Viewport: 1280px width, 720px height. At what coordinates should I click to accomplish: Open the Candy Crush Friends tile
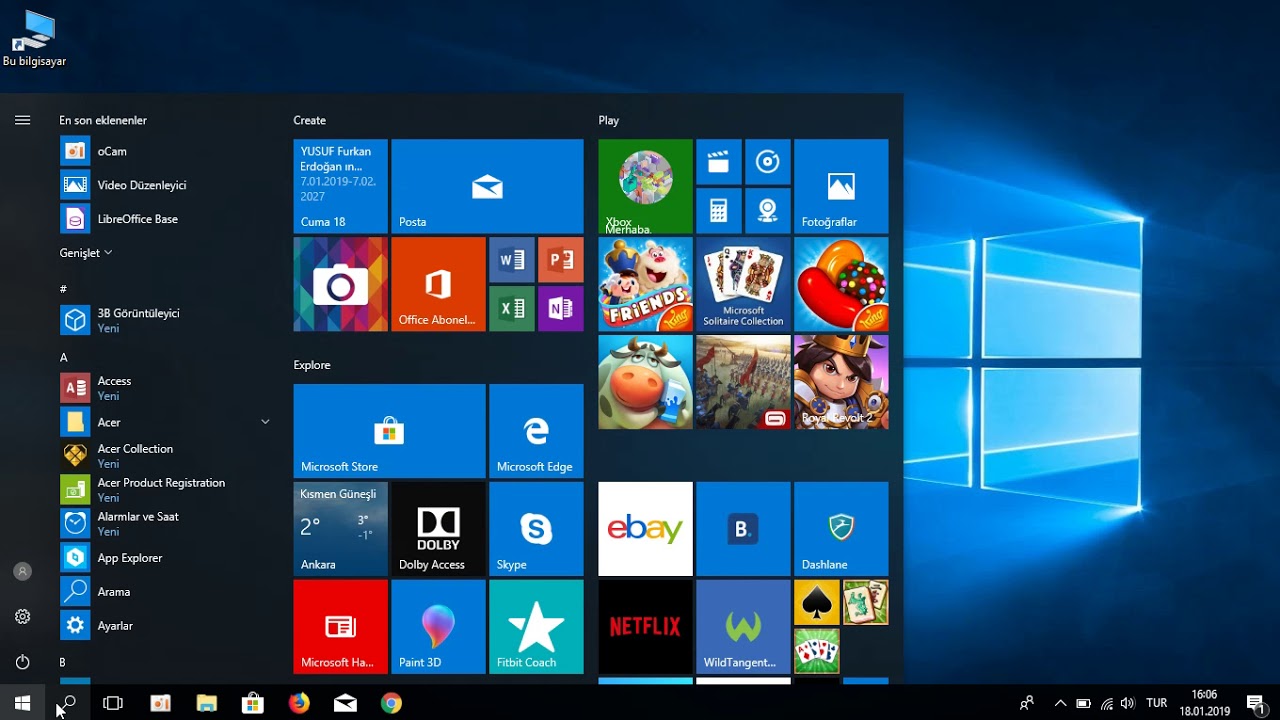[645, 284]
